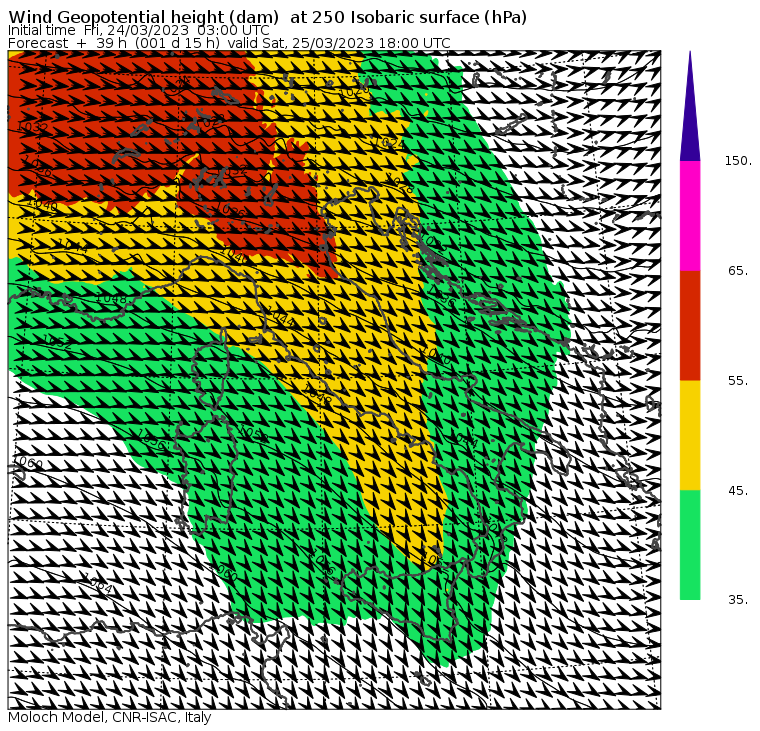Click the legend value label 35.

739,600
